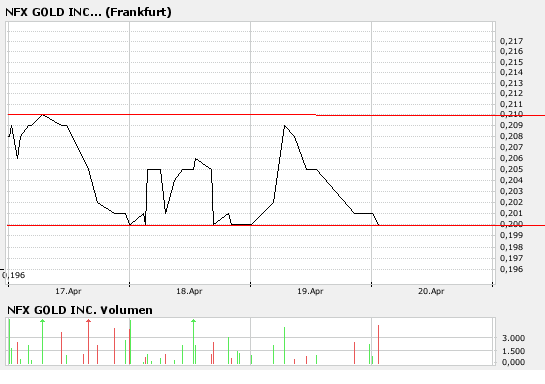
Task: Click the 20.Apr date label
Action: pyautogui.click(x=431, y=291)
